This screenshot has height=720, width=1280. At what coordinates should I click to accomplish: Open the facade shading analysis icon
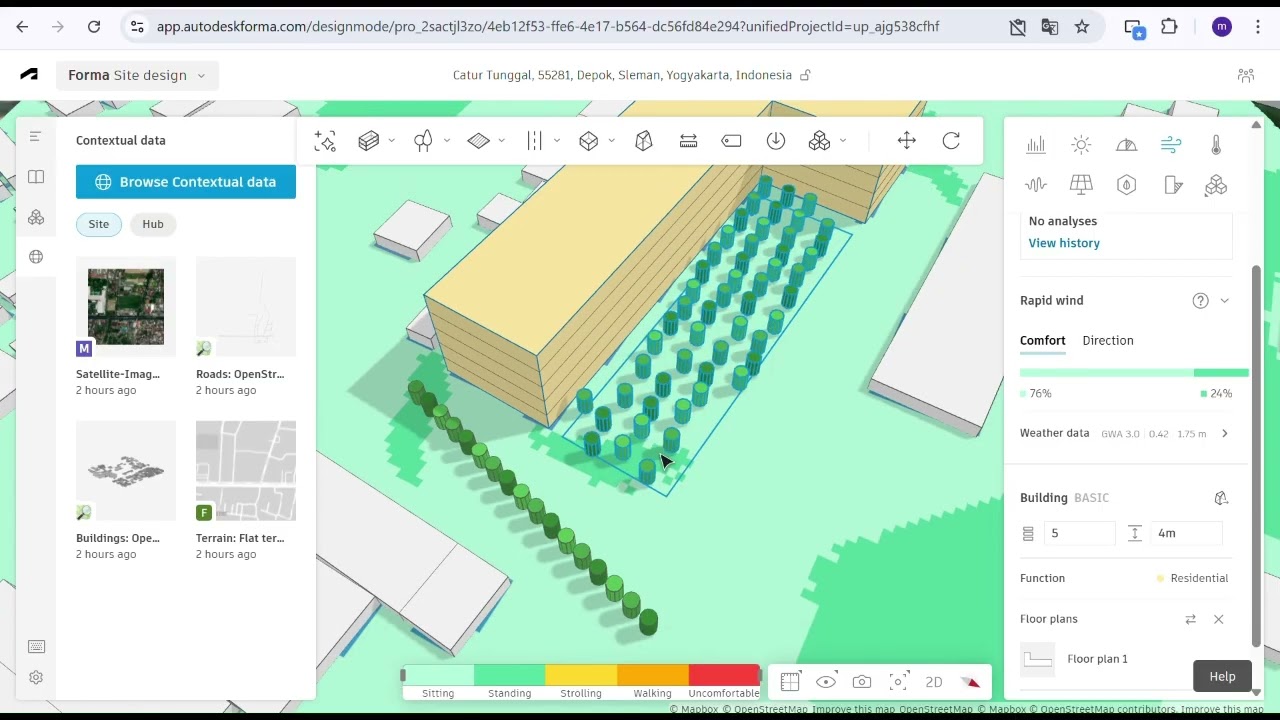tap(1173, 185)
